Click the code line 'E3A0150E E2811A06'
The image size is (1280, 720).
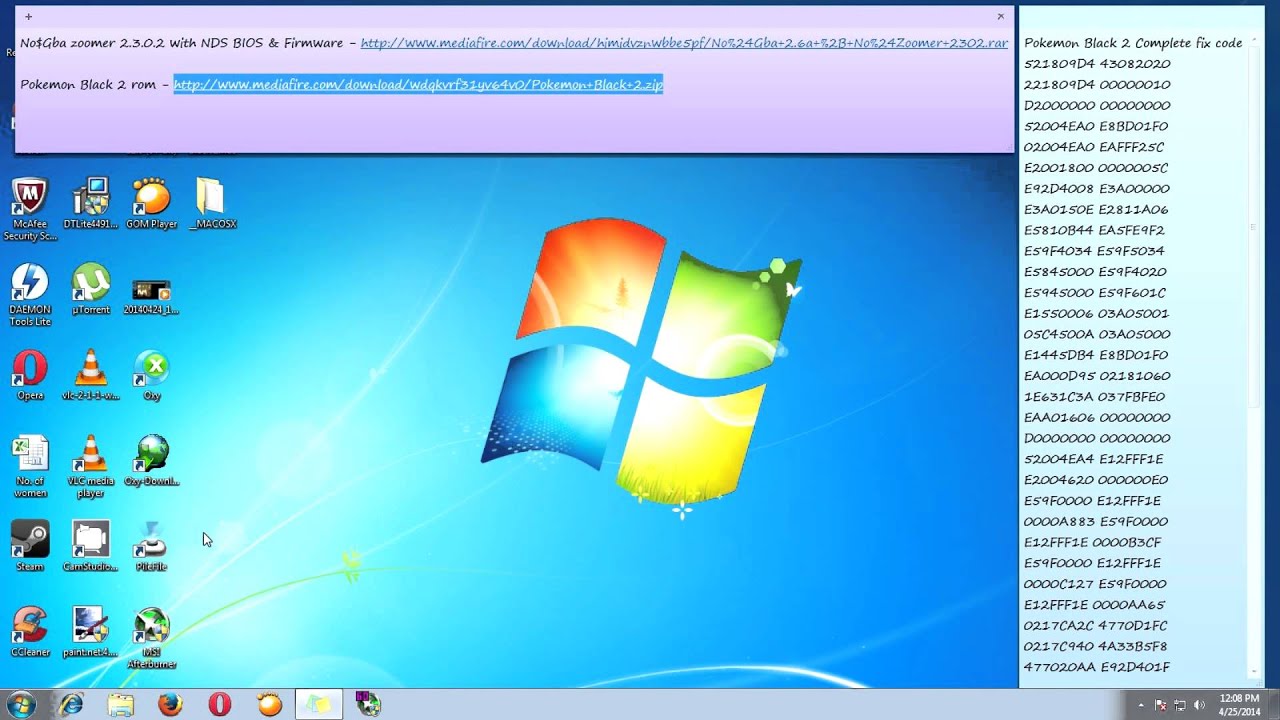click(x=1096, y=210)
